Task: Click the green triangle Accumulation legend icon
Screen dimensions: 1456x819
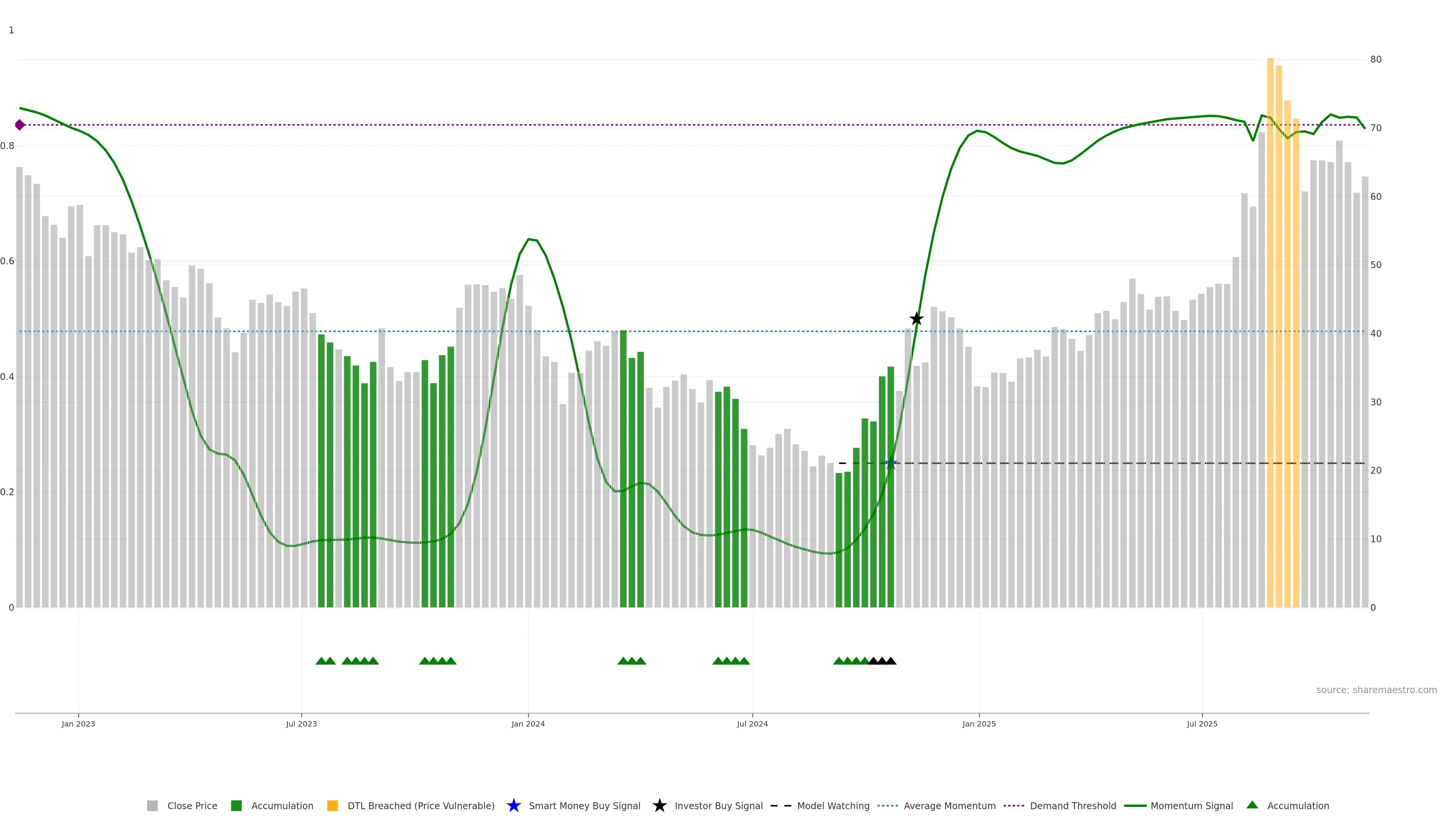Action: pyautogui.click(x=1252, y=805)
